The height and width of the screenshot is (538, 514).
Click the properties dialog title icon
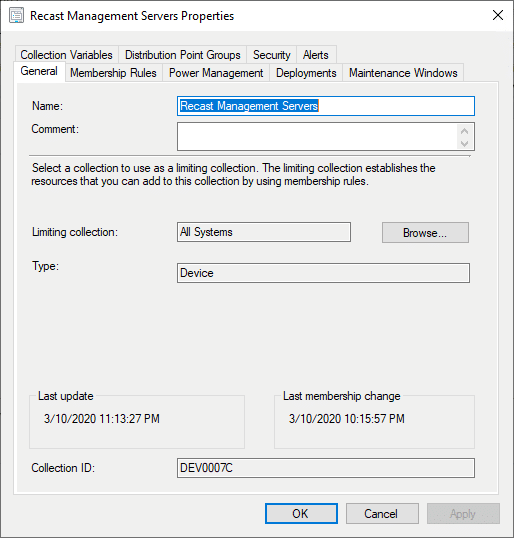16,16
